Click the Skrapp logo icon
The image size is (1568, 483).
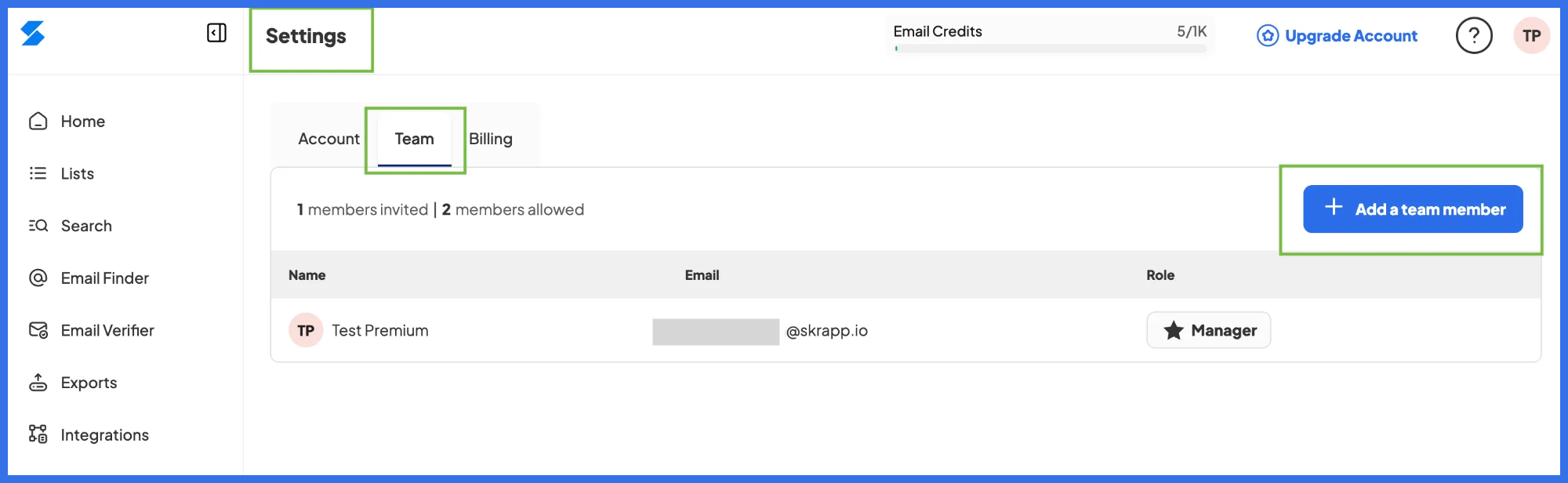pos(33,34)
